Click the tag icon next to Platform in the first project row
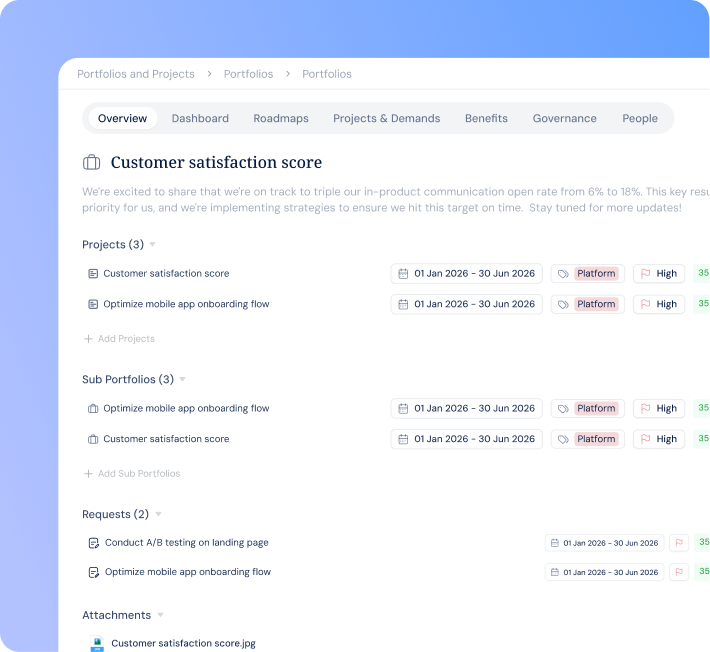Screen dimensions: 710x652 pos(563,274)
